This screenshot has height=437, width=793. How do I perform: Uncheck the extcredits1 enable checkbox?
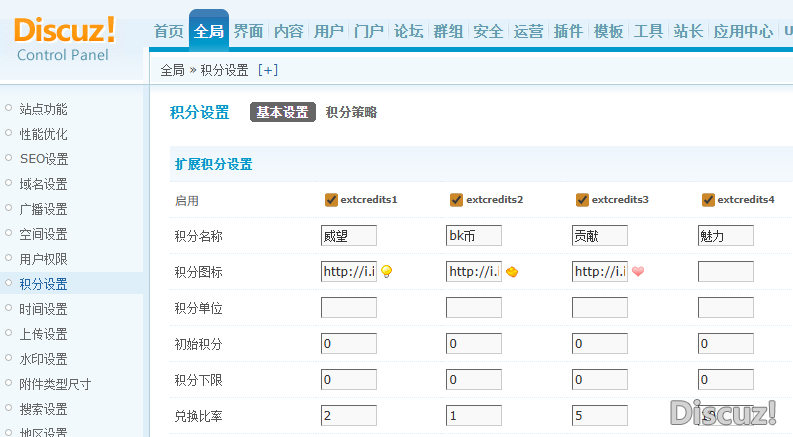click(x=331, y=199)
